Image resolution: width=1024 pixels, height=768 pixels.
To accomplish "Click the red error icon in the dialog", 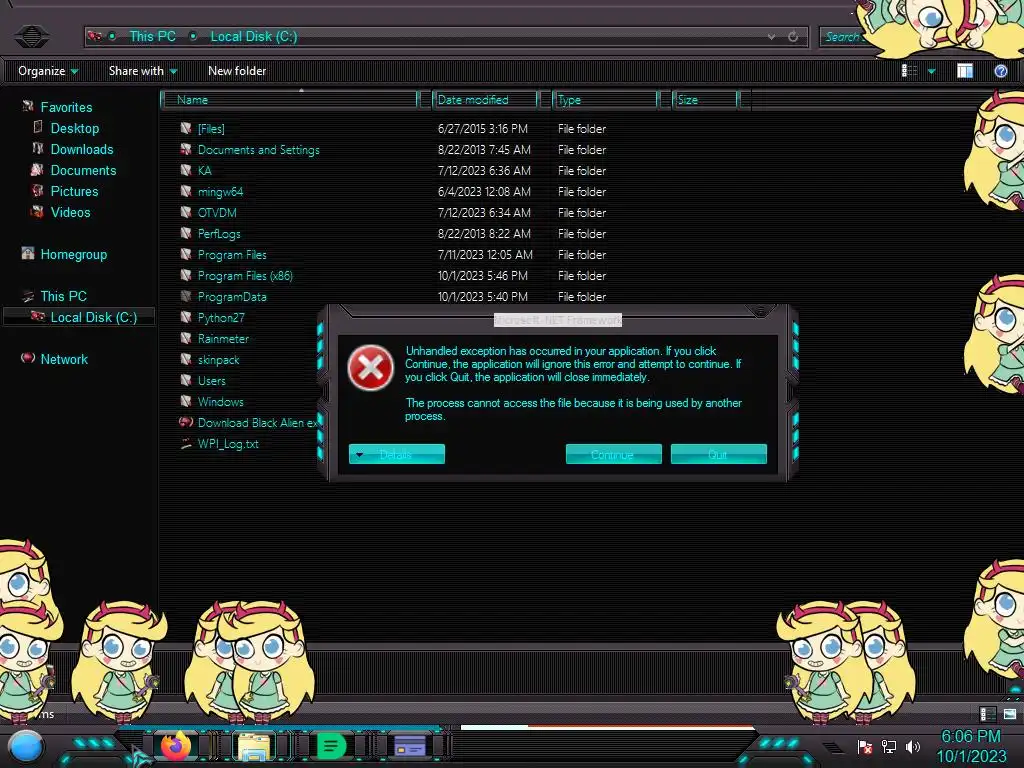I will click(x=370, y=368).
